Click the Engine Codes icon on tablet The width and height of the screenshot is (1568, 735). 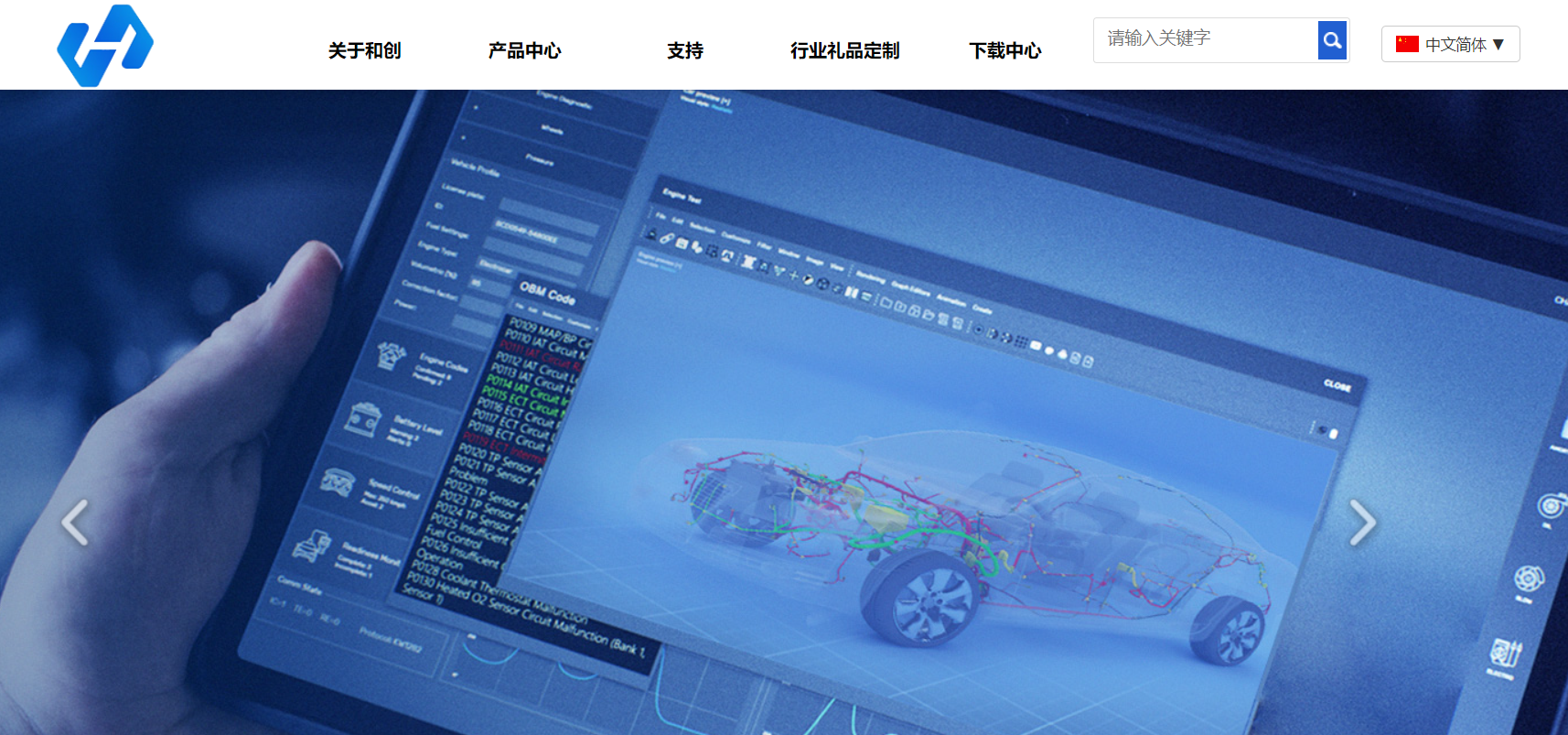[392, 354]
